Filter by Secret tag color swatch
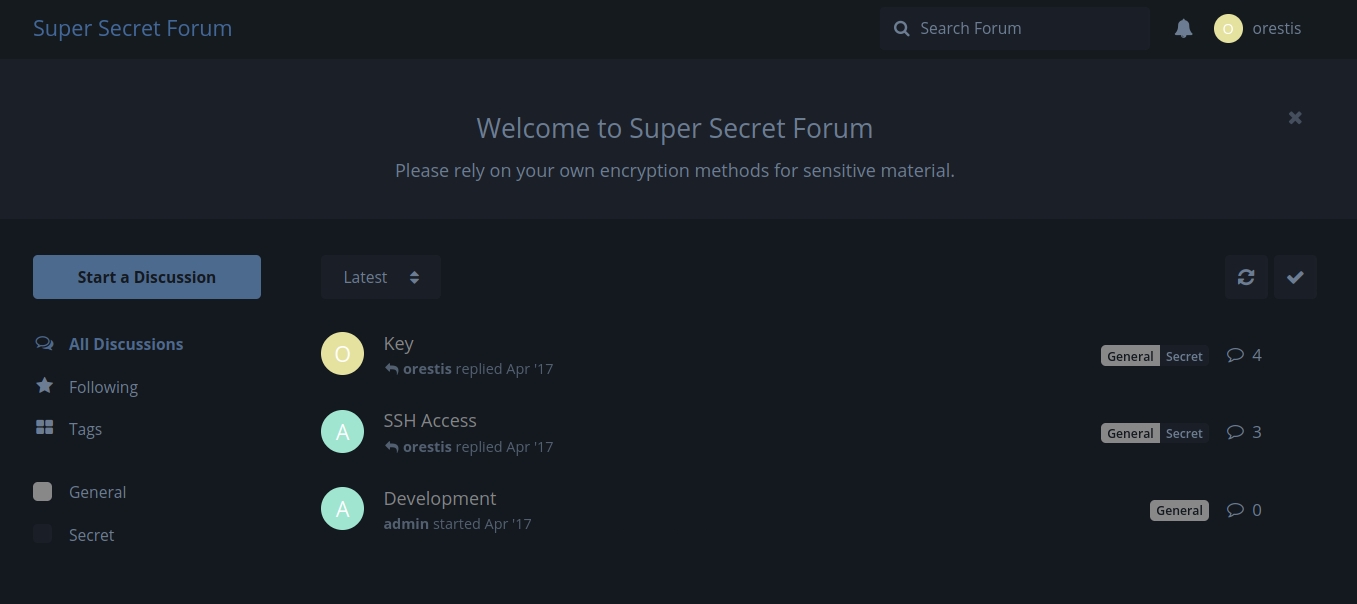 click(x=43, y=534)
